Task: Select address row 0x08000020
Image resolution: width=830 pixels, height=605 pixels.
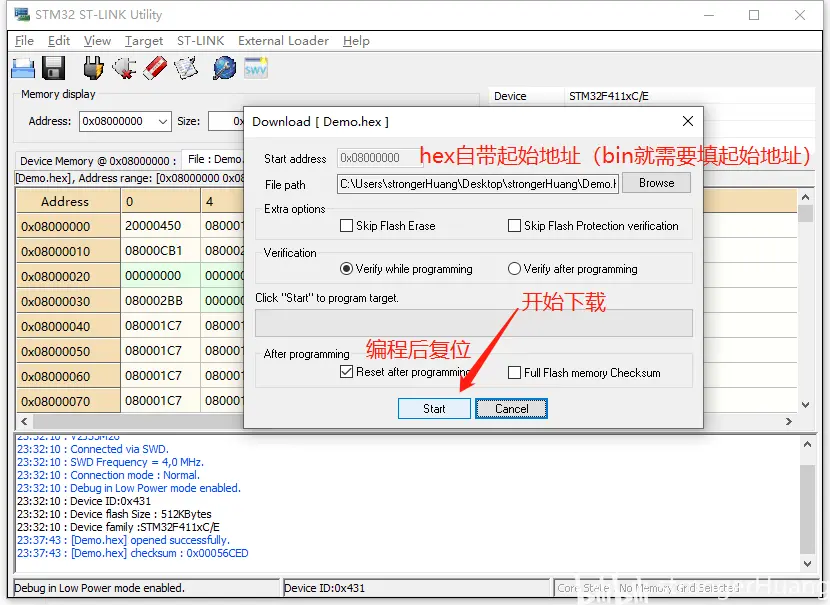Action: (x=68, y=276)
